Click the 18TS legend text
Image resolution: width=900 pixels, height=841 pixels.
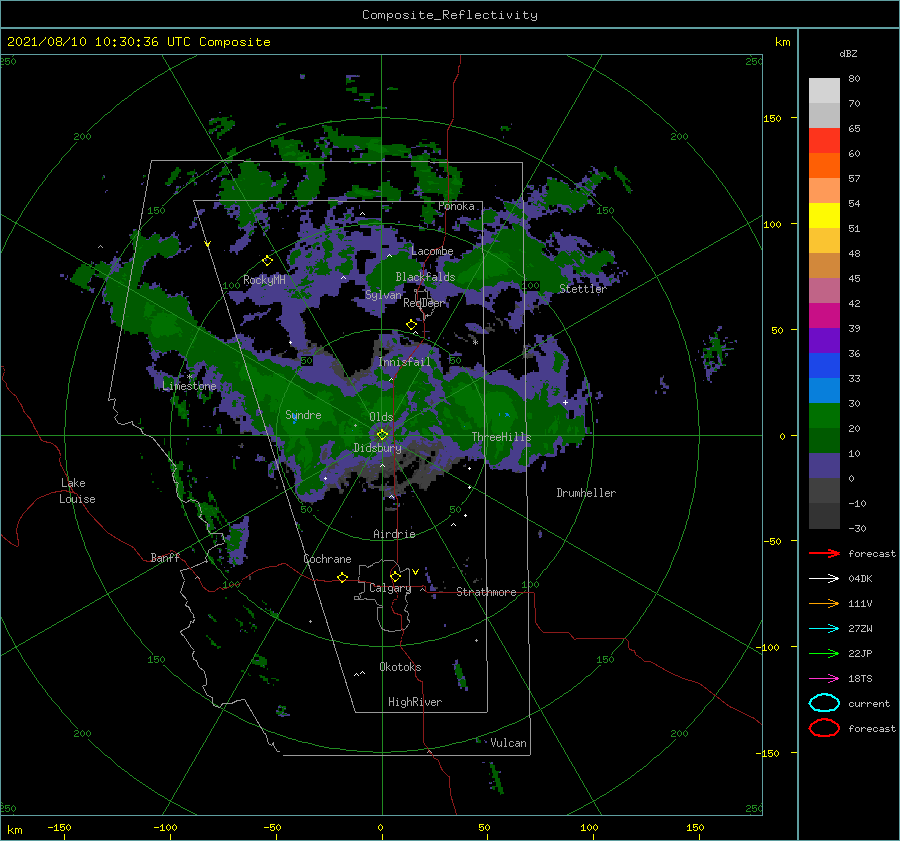(860, 679)
